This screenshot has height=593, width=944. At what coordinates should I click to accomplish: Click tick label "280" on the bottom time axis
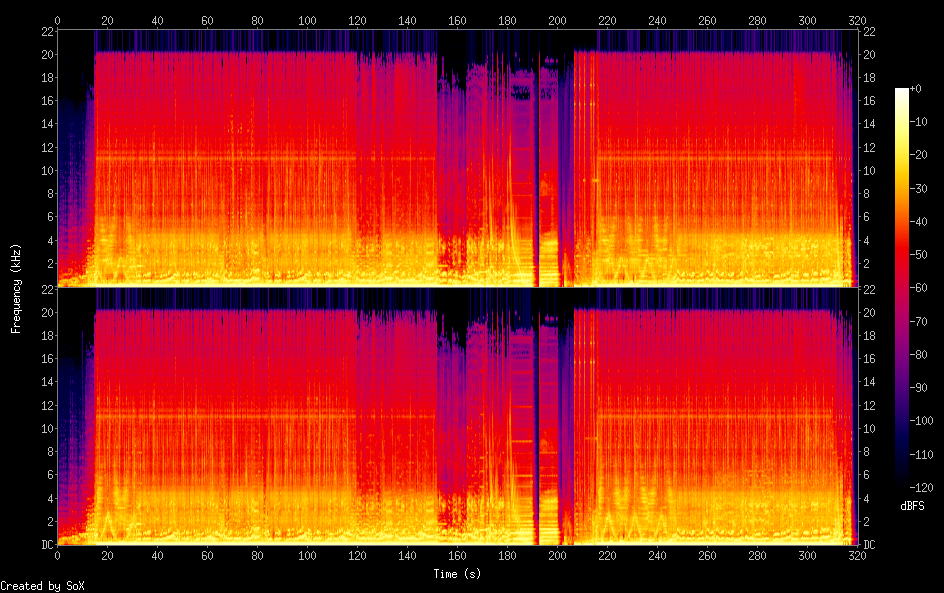[x=757, y=555]
